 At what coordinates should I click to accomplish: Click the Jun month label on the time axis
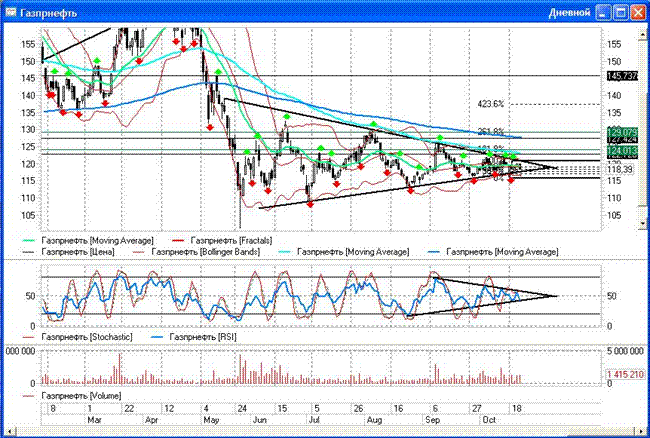click(260, 419)
